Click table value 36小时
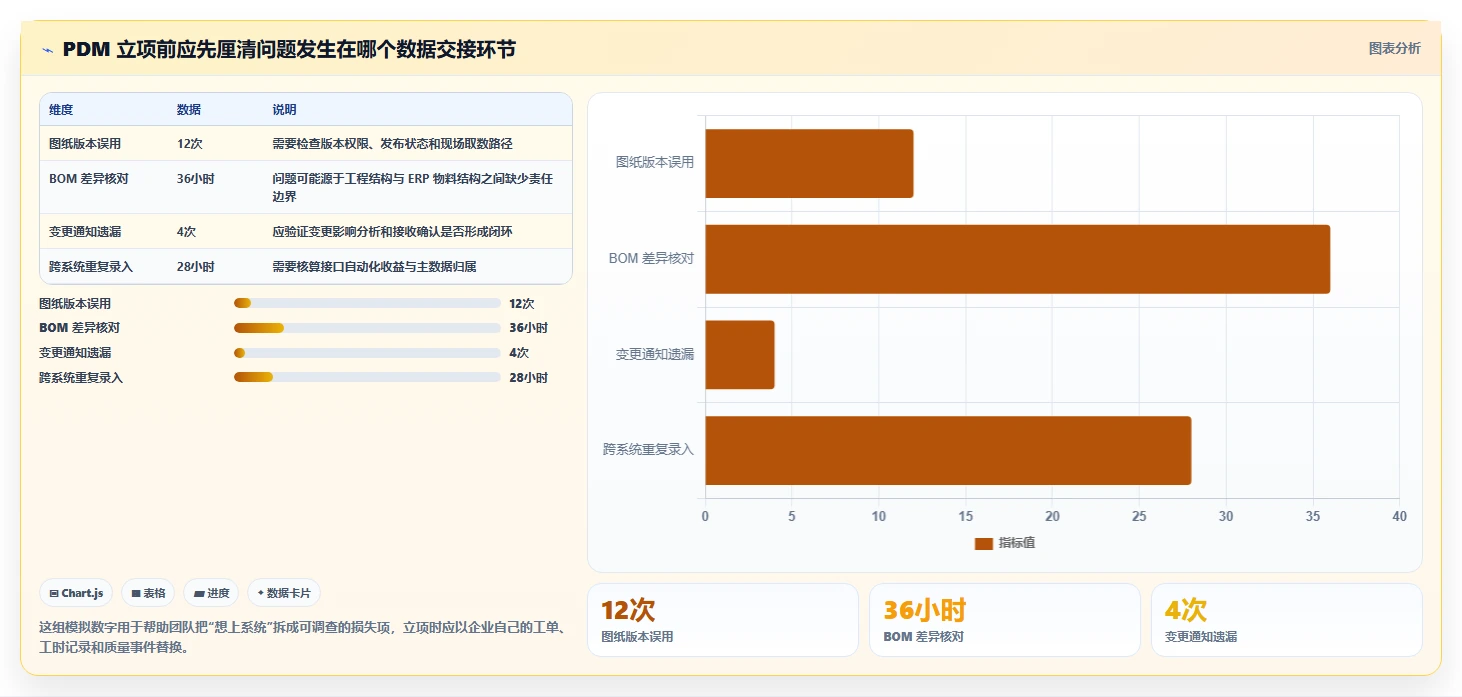 coord(196,179)
